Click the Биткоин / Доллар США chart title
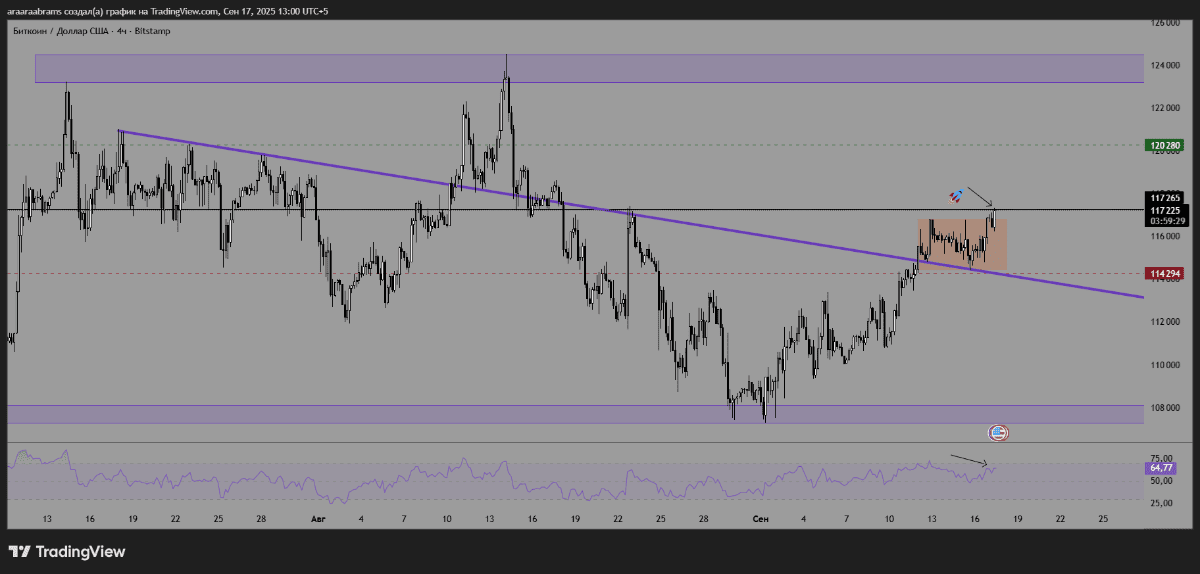 (x=91, y=31)
